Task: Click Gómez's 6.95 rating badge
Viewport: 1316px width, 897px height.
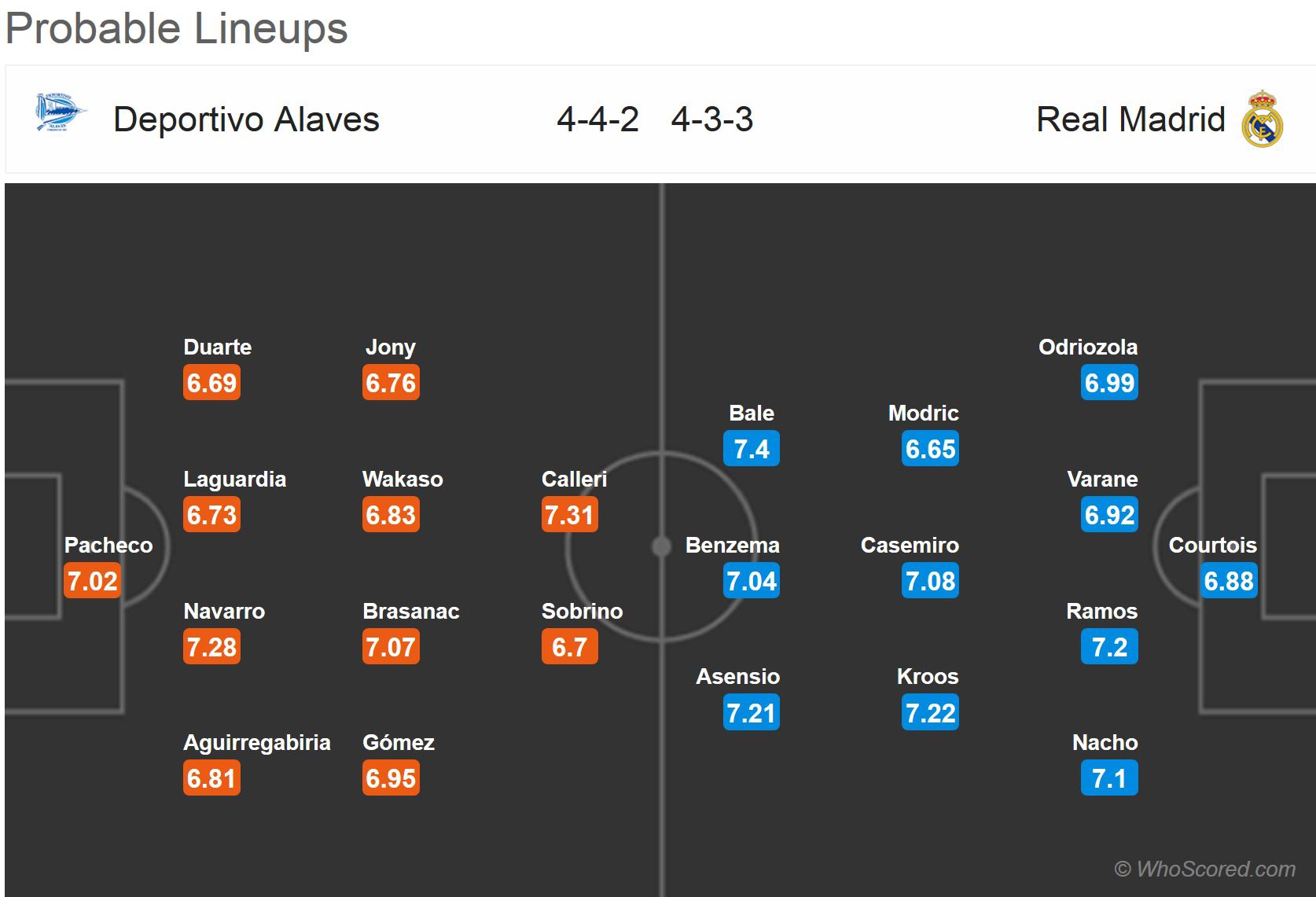Action: [391, 778]
